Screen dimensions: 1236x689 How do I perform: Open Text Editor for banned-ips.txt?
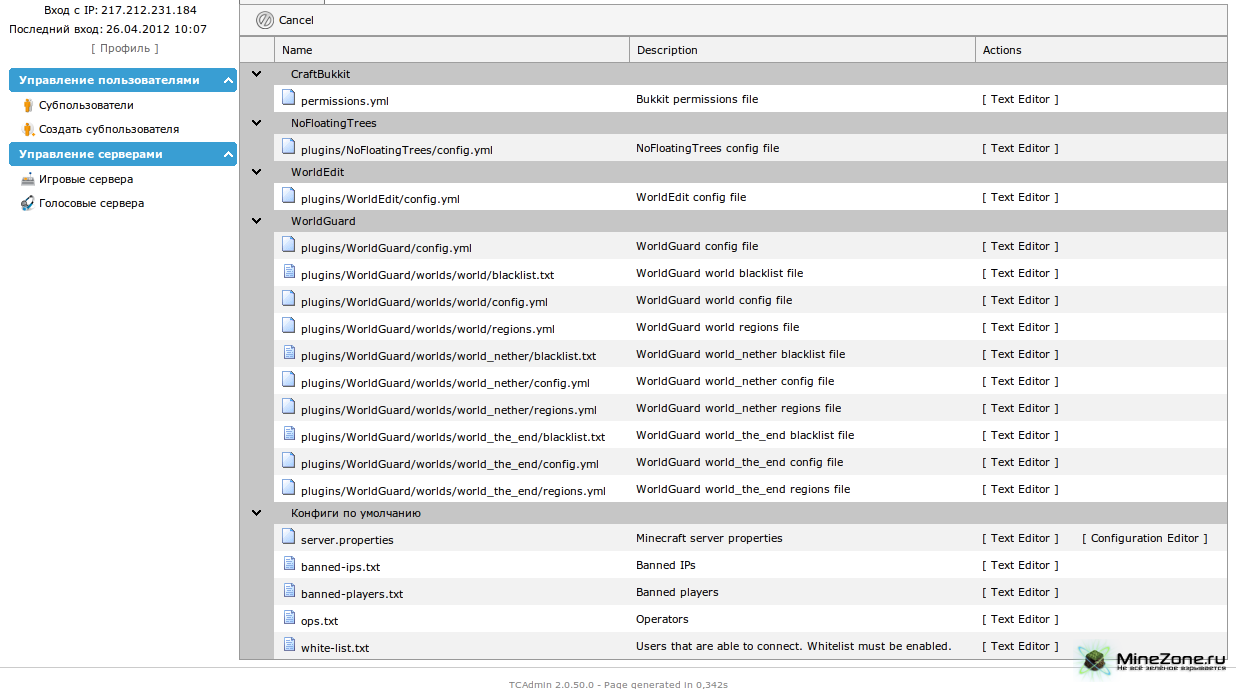(1020, 565)
